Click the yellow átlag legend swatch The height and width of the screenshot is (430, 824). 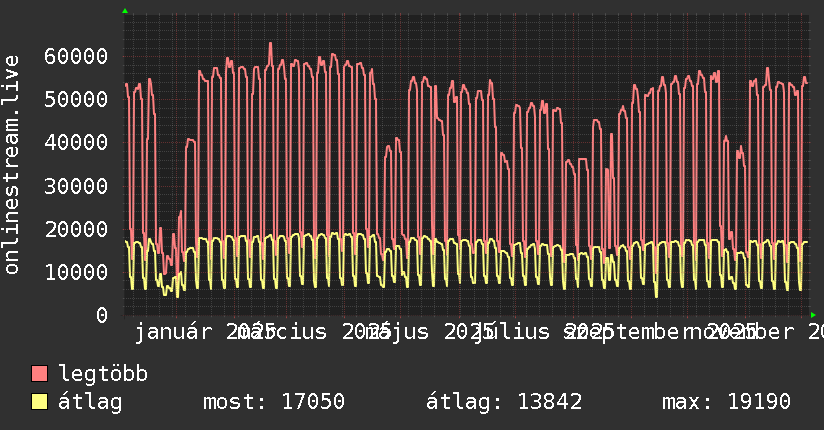[39, 401]
